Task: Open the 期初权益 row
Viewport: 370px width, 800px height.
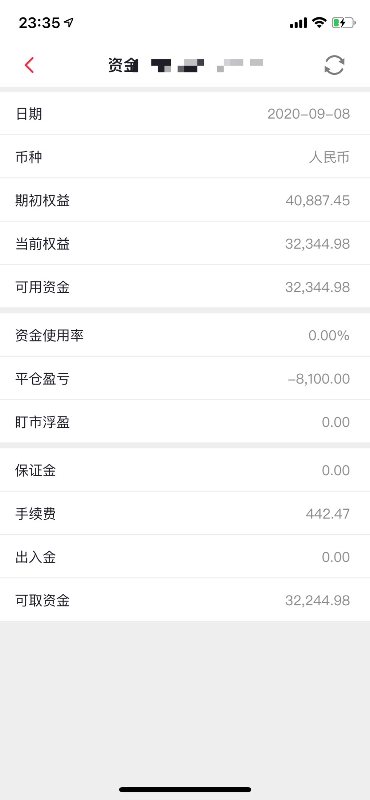Action: pyautogui.click(x=185, y=200)
